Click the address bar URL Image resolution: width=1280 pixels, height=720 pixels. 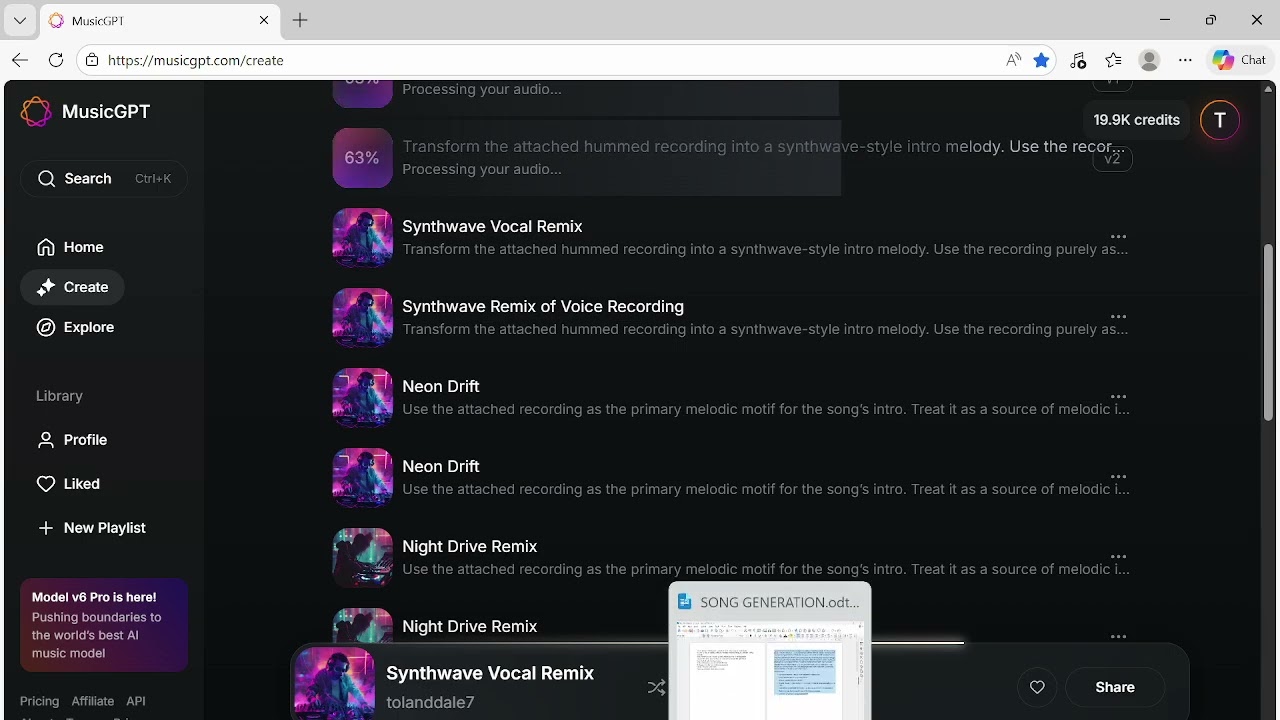[x=196, y=60]
